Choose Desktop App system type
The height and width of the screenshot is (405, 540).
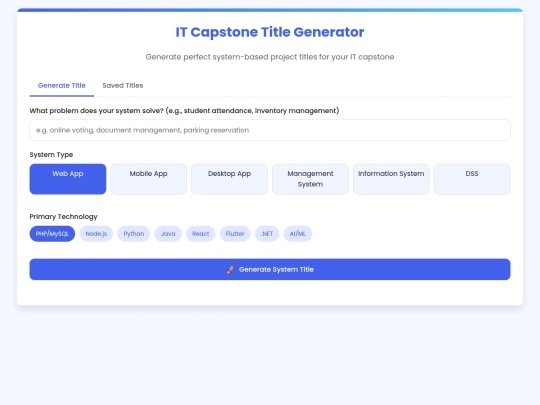coord(229,179)
